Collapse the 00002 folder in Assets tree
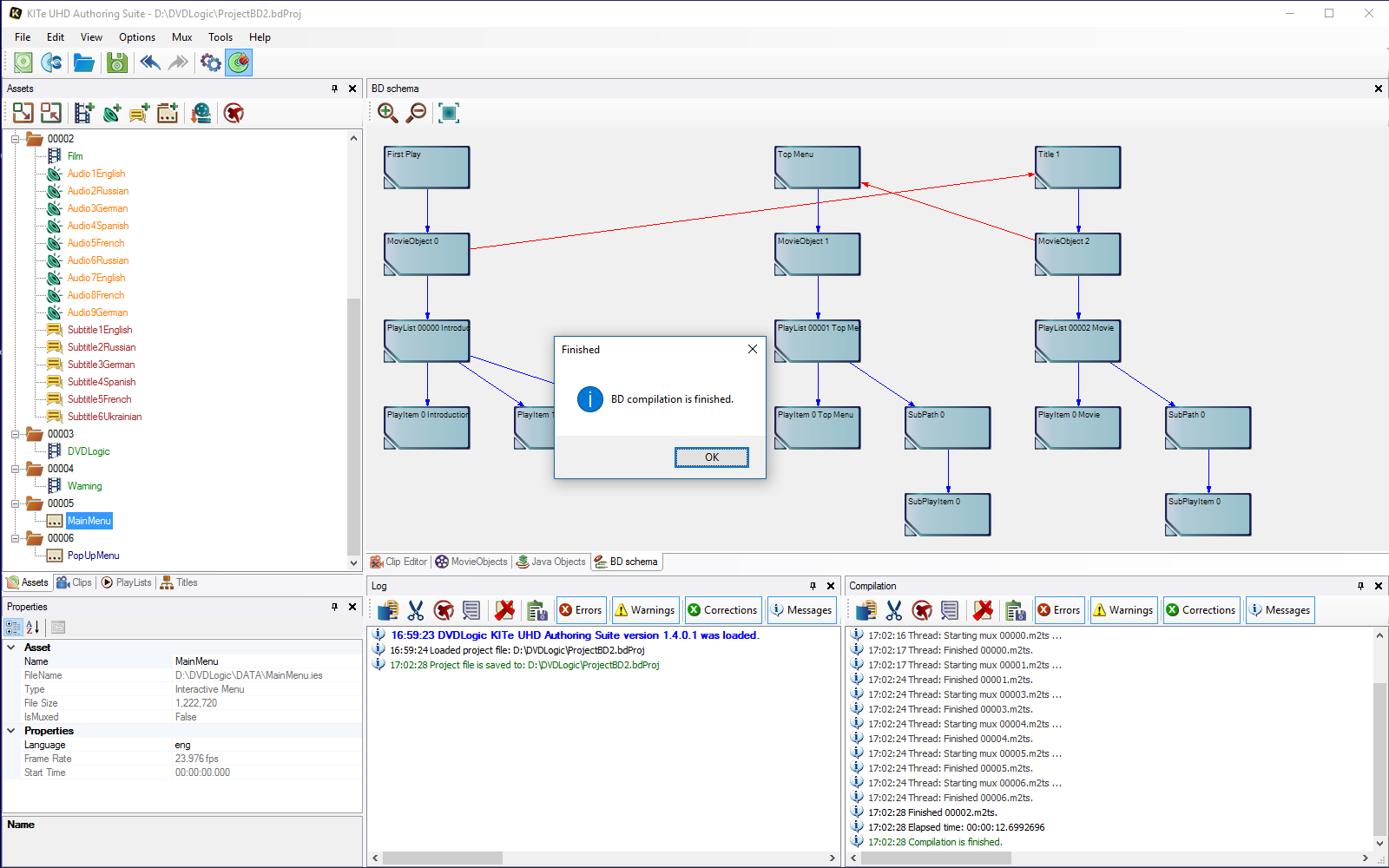The image size is (1389, 868). pos(15,139)
